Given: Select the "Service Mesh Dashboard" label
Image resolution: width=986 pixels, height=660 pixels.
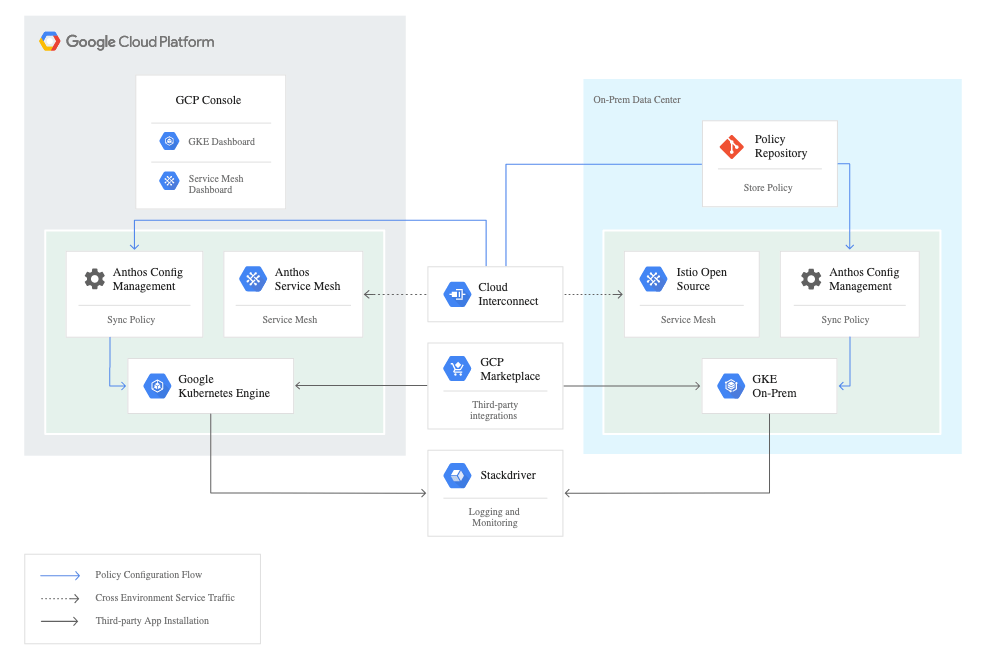Looking at the screenshot, I should point(216,184).
